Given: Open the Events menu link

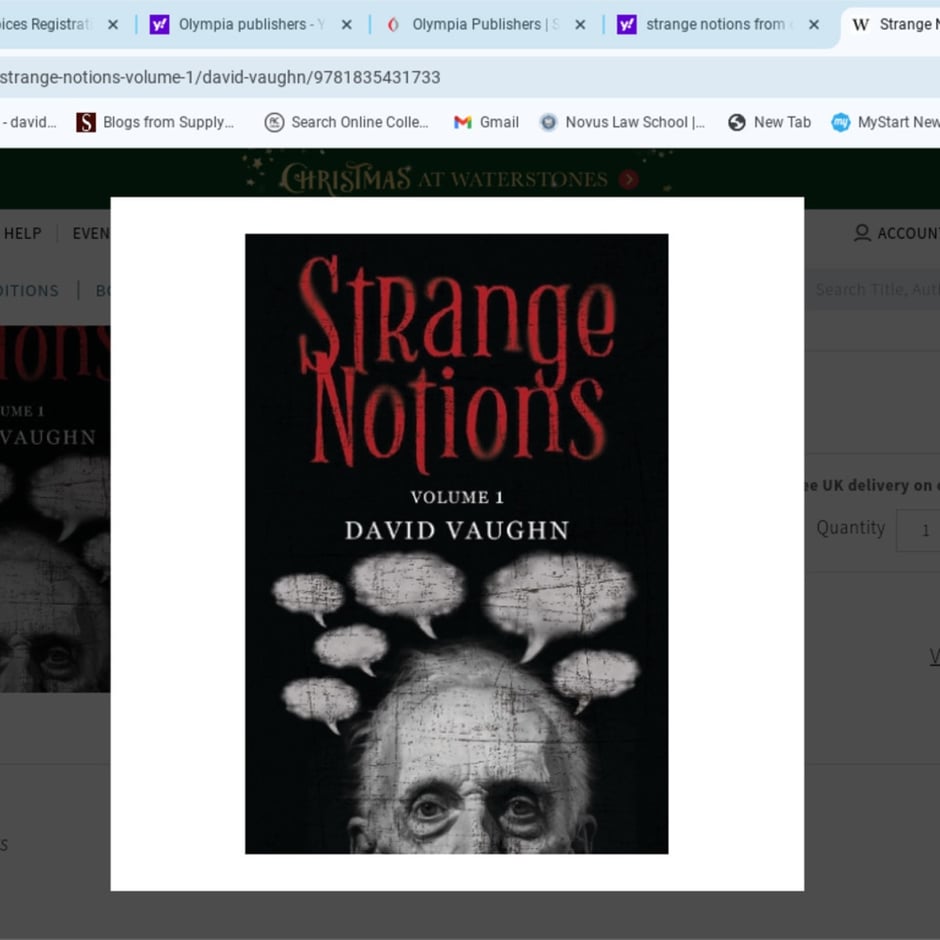Looking at the screenshot, I should click(91, 233).
